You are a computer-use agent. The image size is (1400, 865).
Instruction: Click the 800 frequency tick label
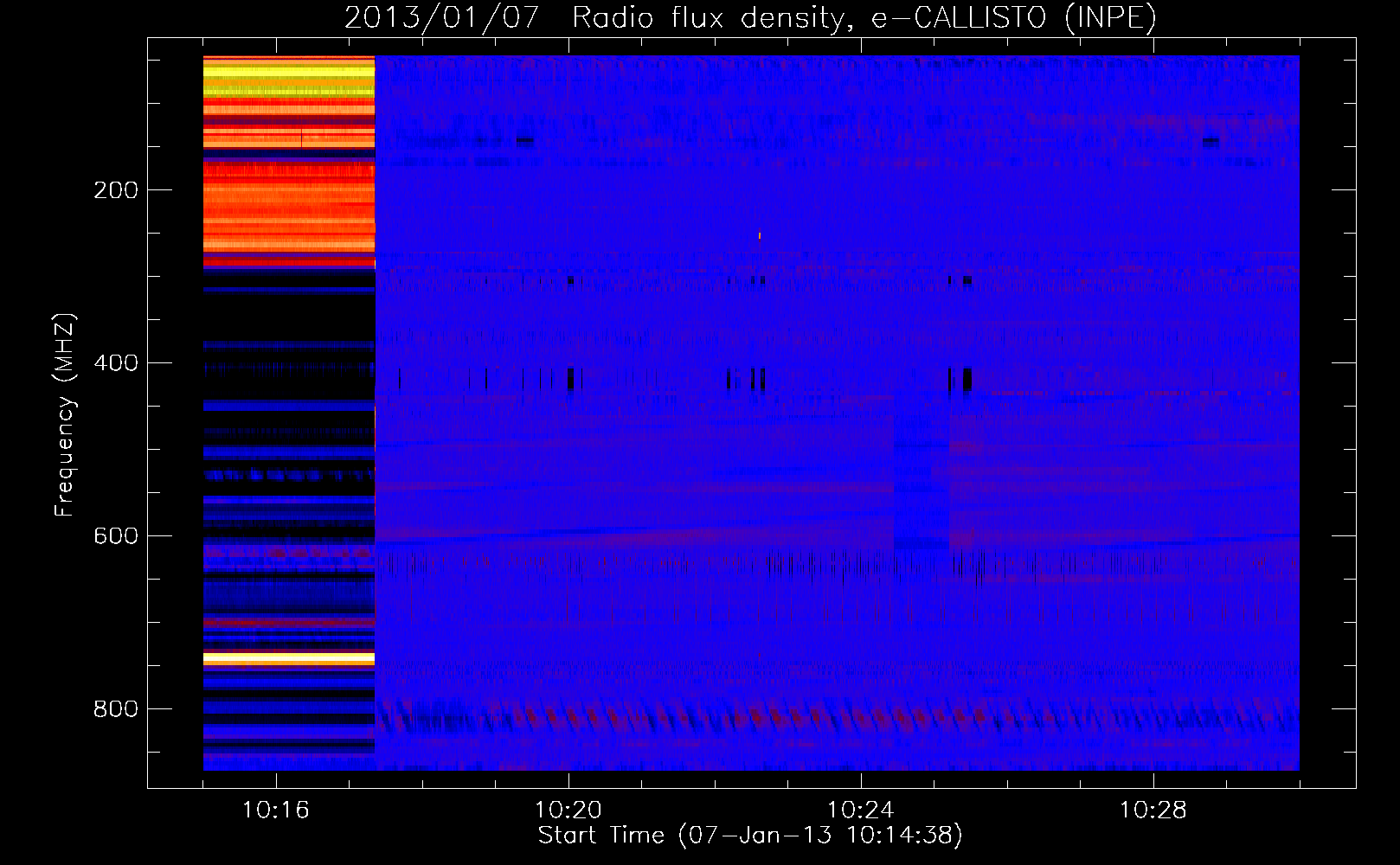[x=116, y=709]
